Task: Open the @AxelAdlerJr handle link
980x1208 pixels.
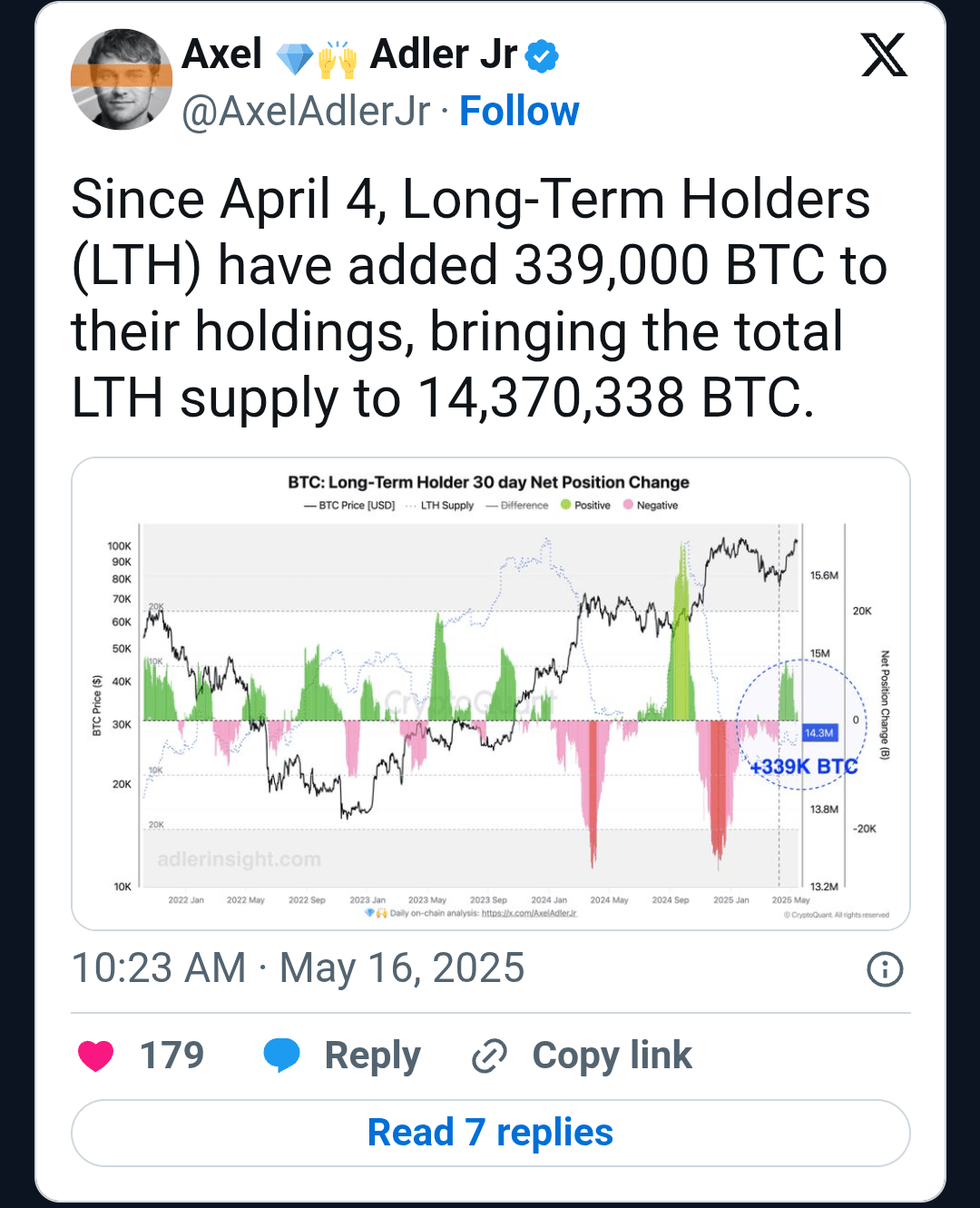Action: click(306, 112)
